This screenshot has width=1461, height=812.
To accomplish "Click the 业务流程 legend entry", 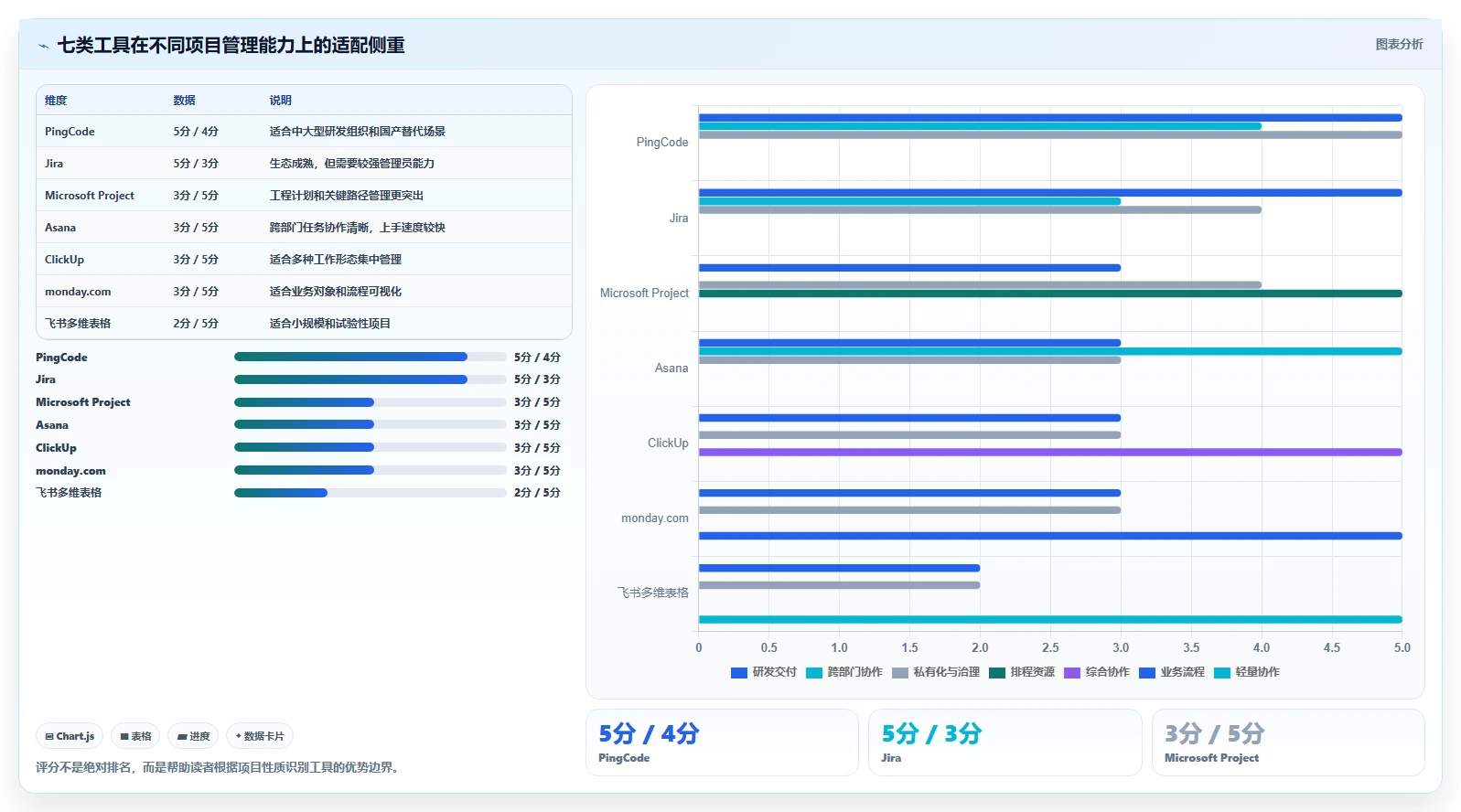I will pos(1172,672).
